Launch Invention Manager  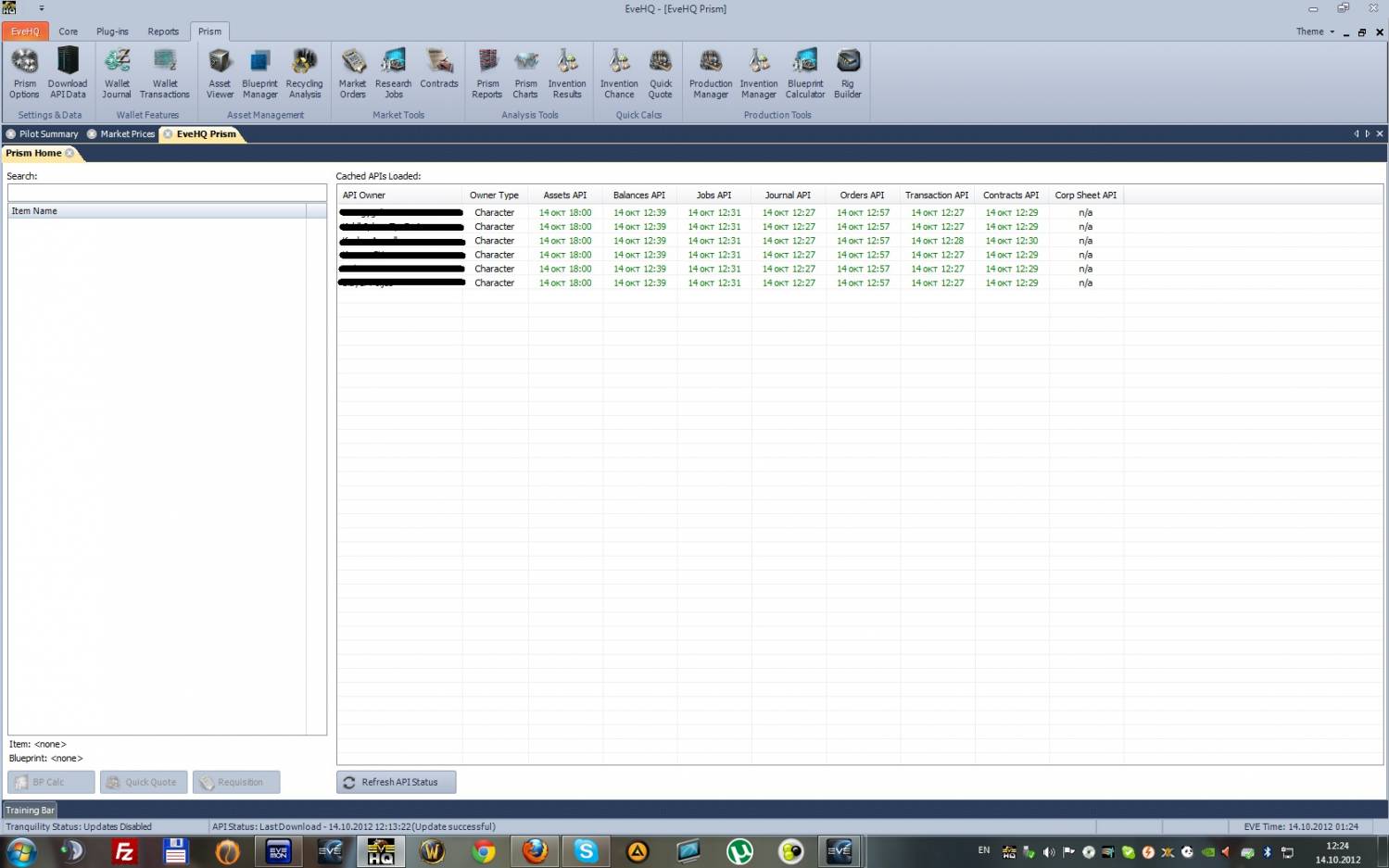click(x=759, y=73)
